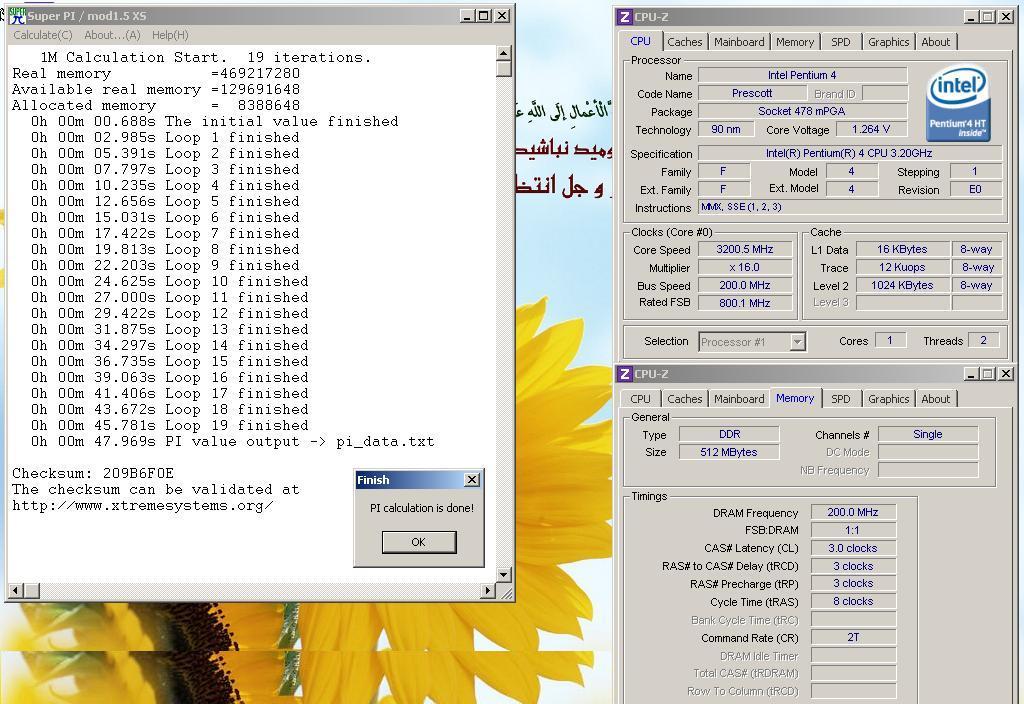Click the upper CPU-Z window Z logo icon
Image resolution: width=1024 pixels, height=704 pixels.
click(x=625, y=17)
